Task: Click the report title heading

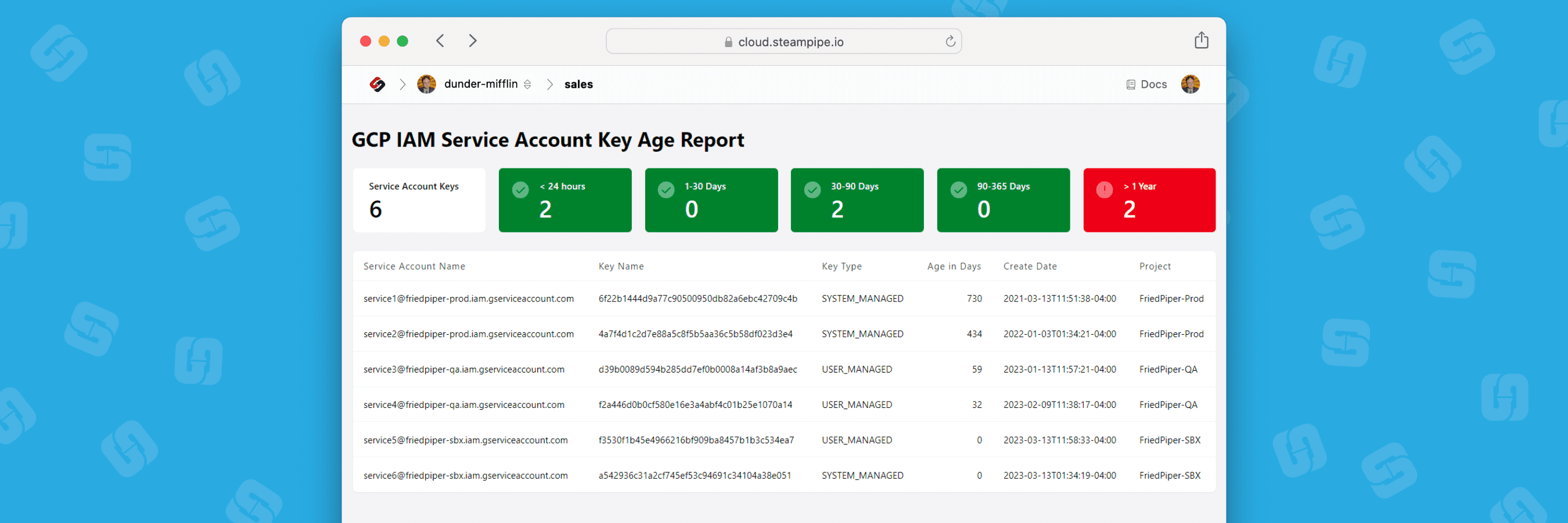Action: tap(548, 140)
